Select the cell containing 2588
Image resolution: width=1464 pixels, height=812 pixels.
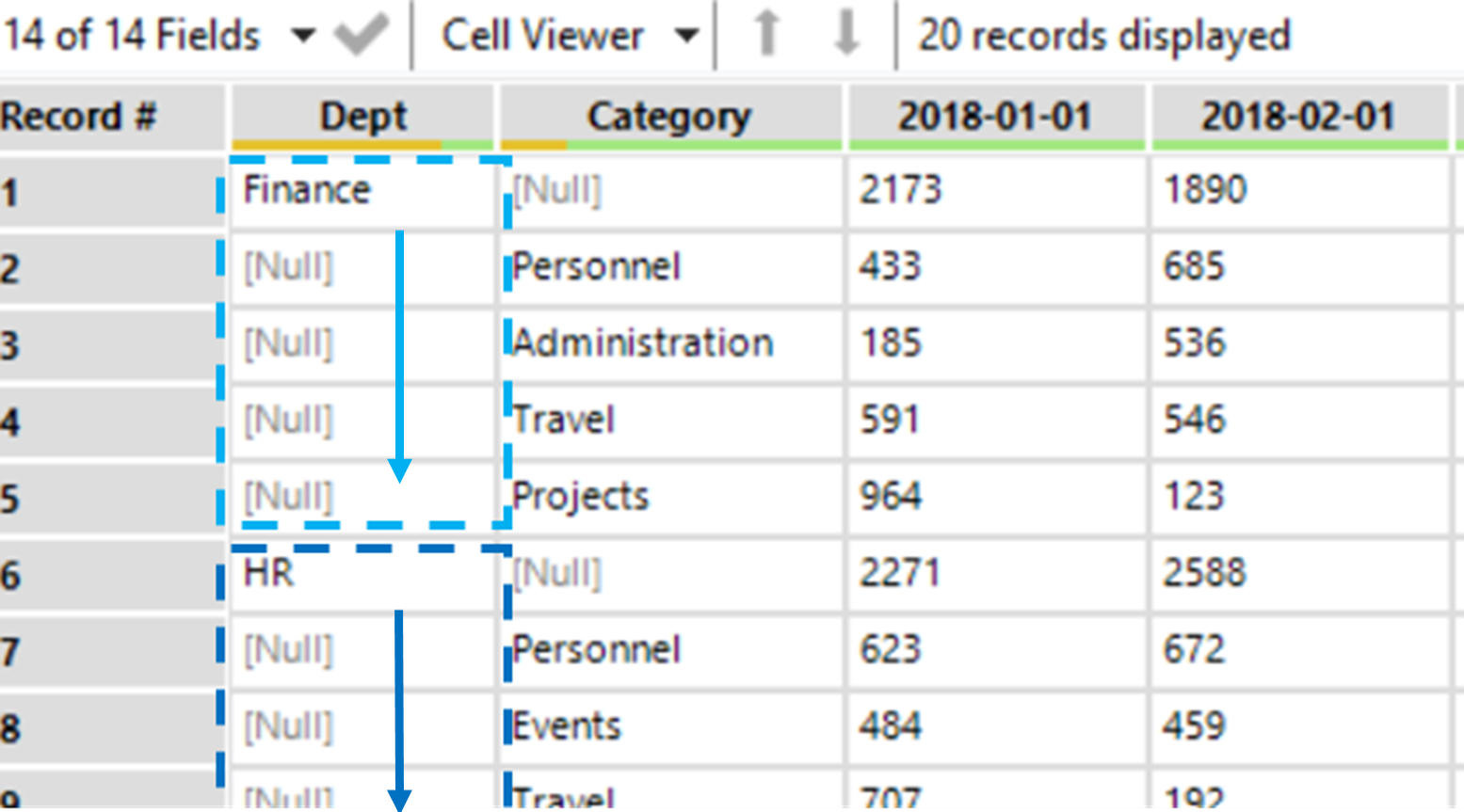(x=1205, y=572)
